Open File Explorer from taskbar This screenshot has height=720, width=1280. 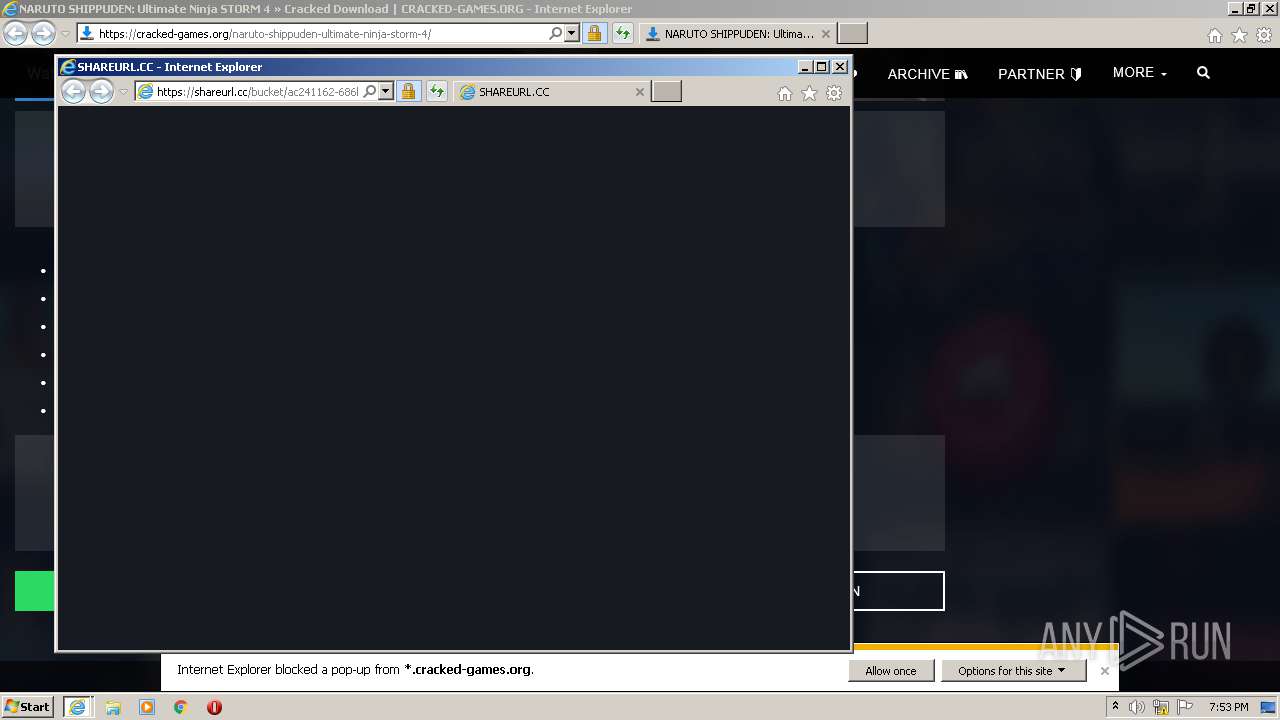(x=113, y=707)
